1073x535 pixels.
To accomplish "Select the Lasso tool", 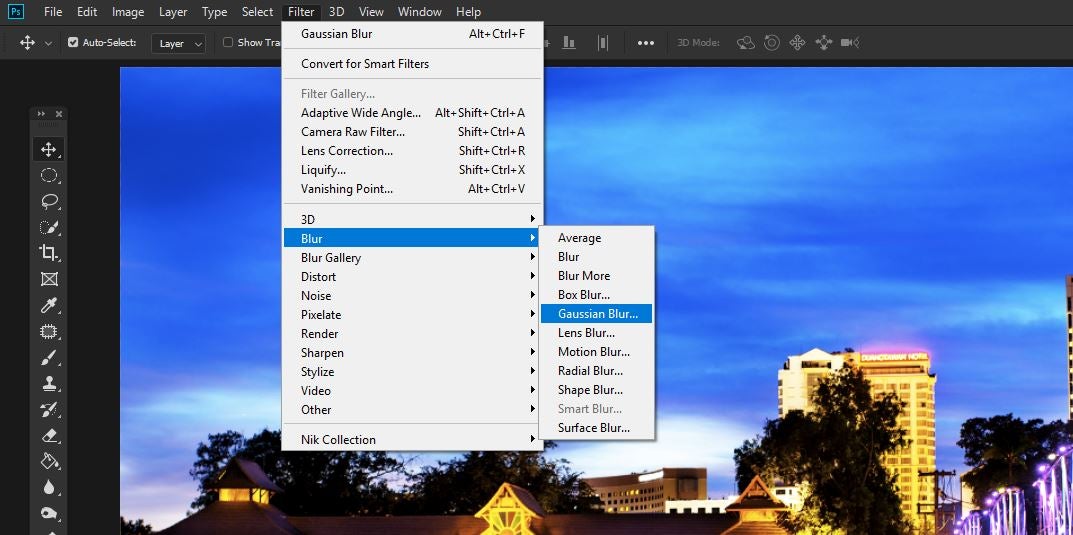I will point(48,201).
